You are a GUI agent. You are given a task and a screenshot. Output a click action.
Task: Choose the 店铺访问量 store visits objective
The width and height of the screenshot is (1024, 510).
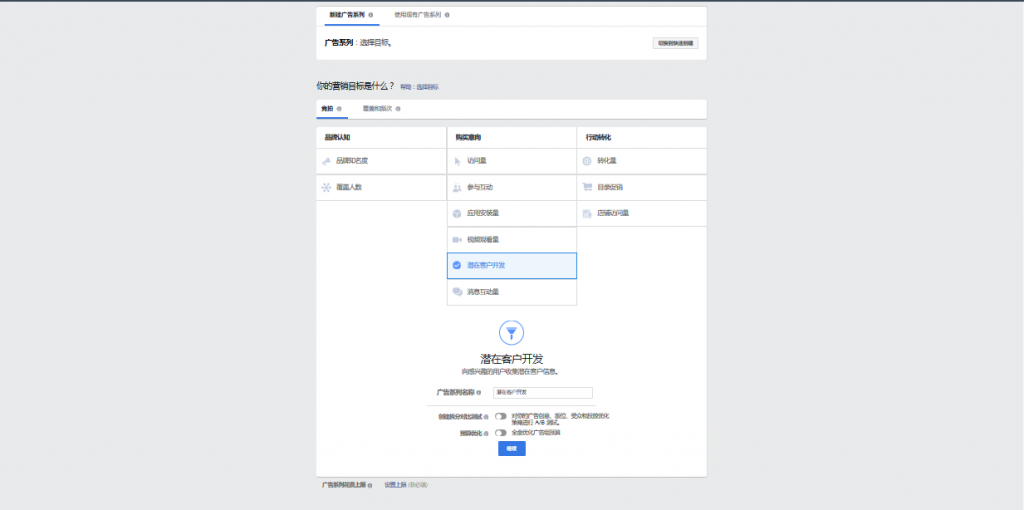click(x=641, y=214)
